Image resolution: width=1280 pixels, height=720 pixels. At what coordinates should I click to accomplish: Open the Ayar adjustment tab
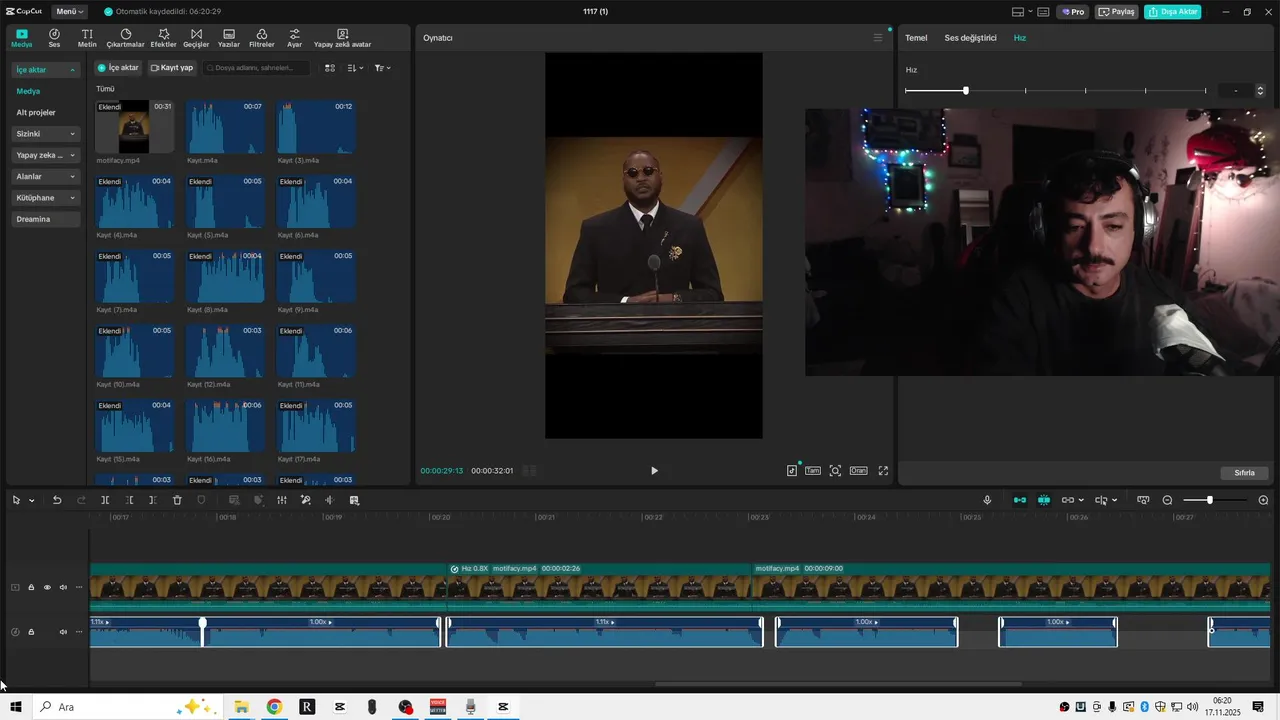tap(294, 38)
